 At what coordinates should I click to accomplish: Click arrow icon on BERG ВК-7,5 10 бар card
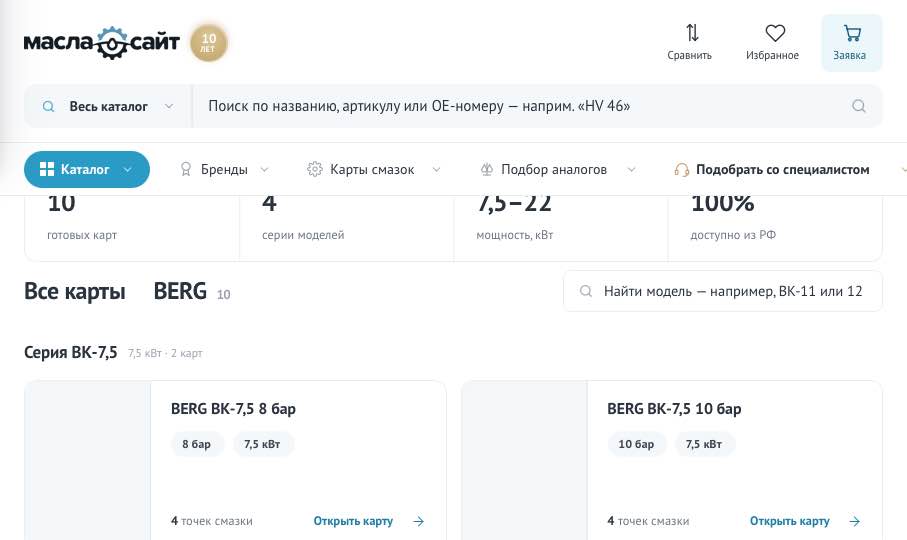(854, 521)
